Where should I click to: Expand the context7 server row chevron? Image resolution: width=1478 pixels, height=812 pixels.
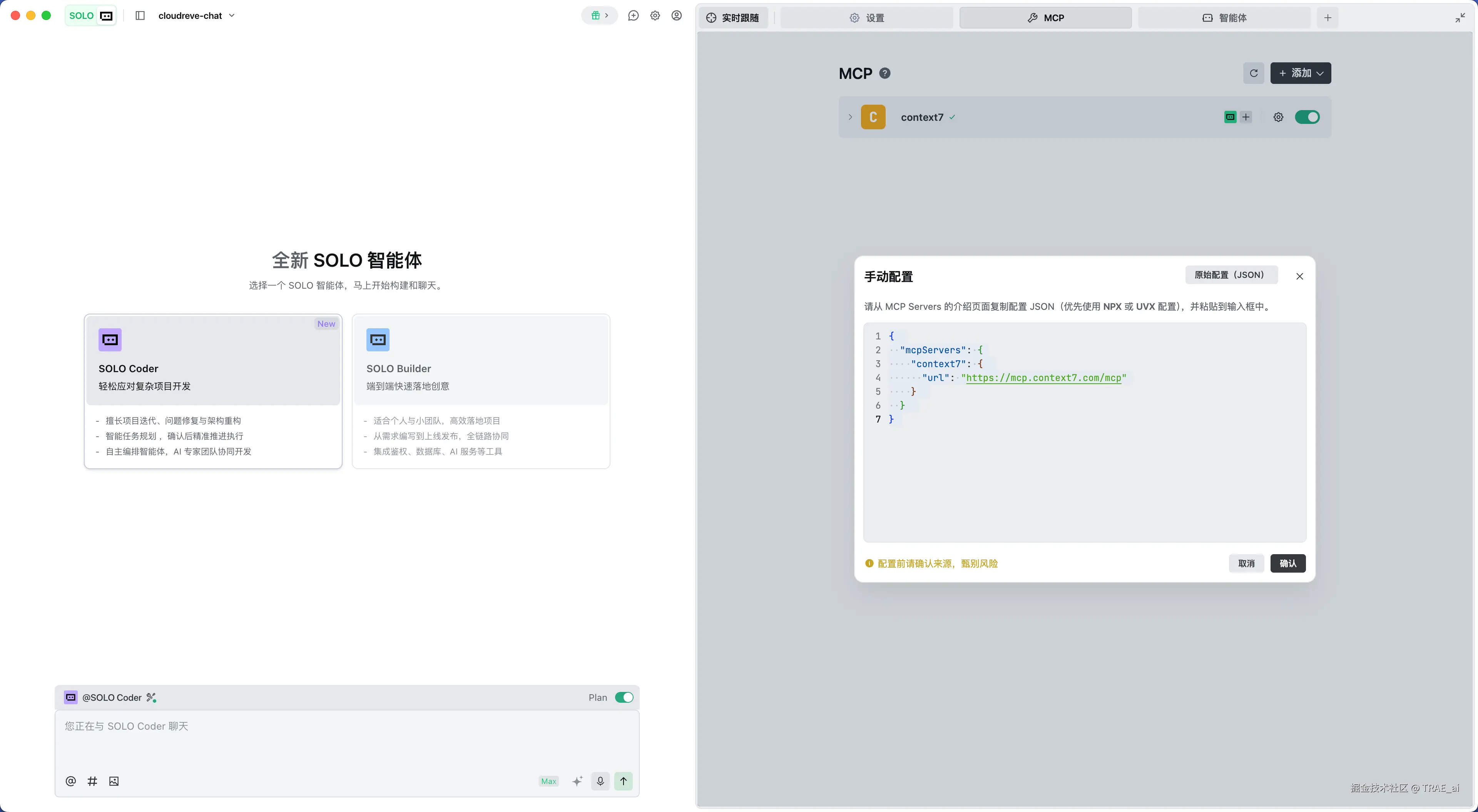click(850, 117)
